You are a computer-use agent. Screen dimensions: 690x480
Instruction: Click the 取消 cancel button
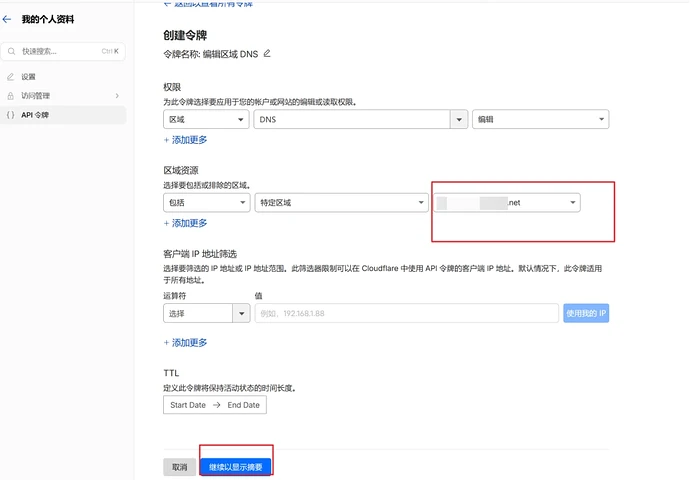(180, 467)
